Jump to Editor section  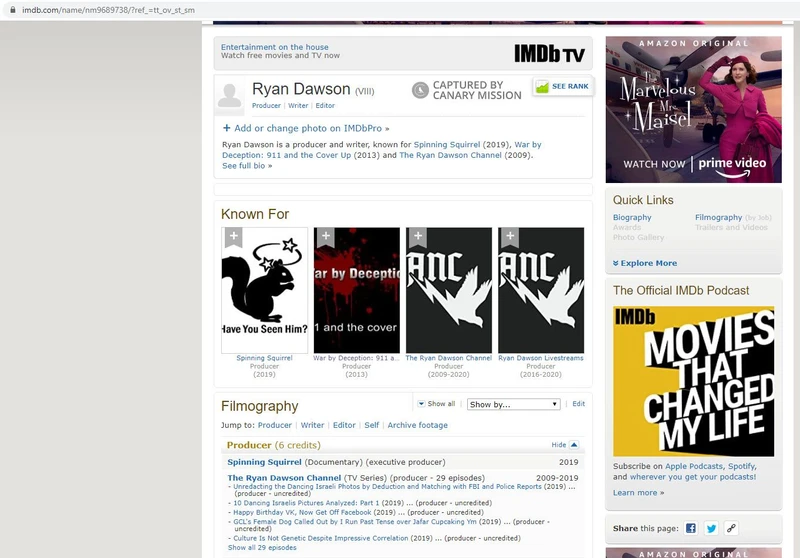(x=344, y=425)
